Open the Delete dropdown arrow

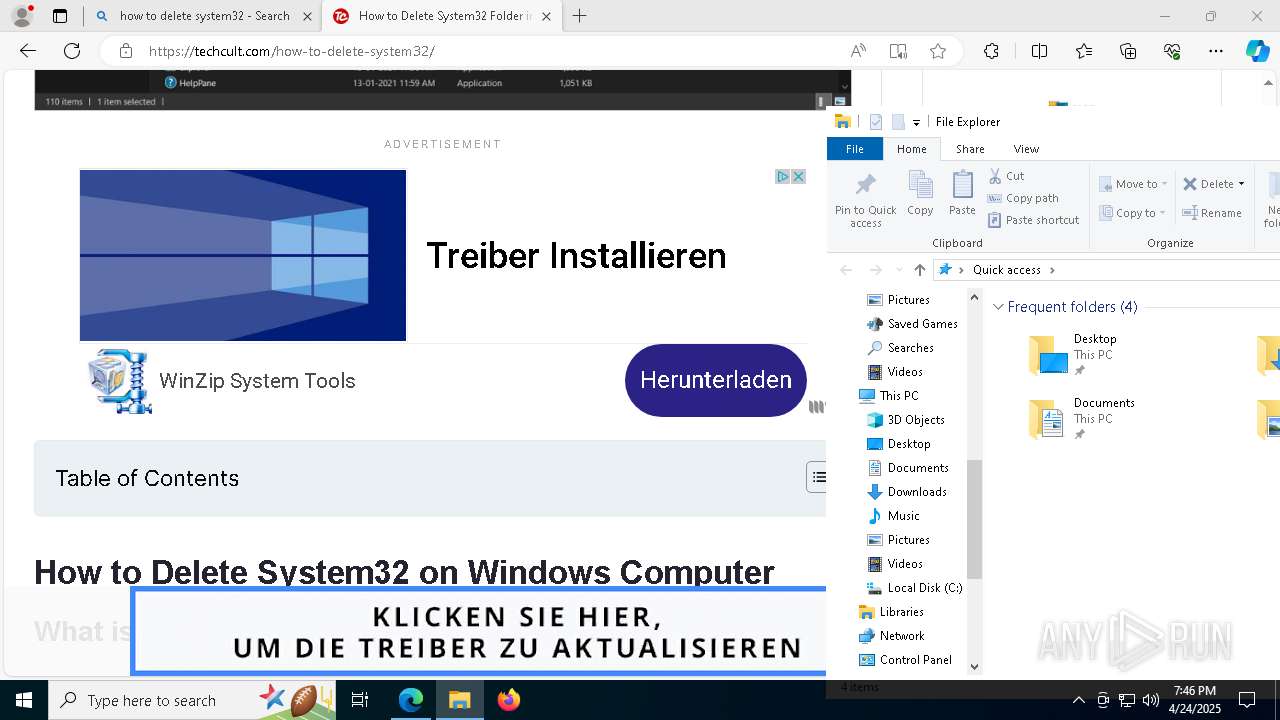[1241, 184]
